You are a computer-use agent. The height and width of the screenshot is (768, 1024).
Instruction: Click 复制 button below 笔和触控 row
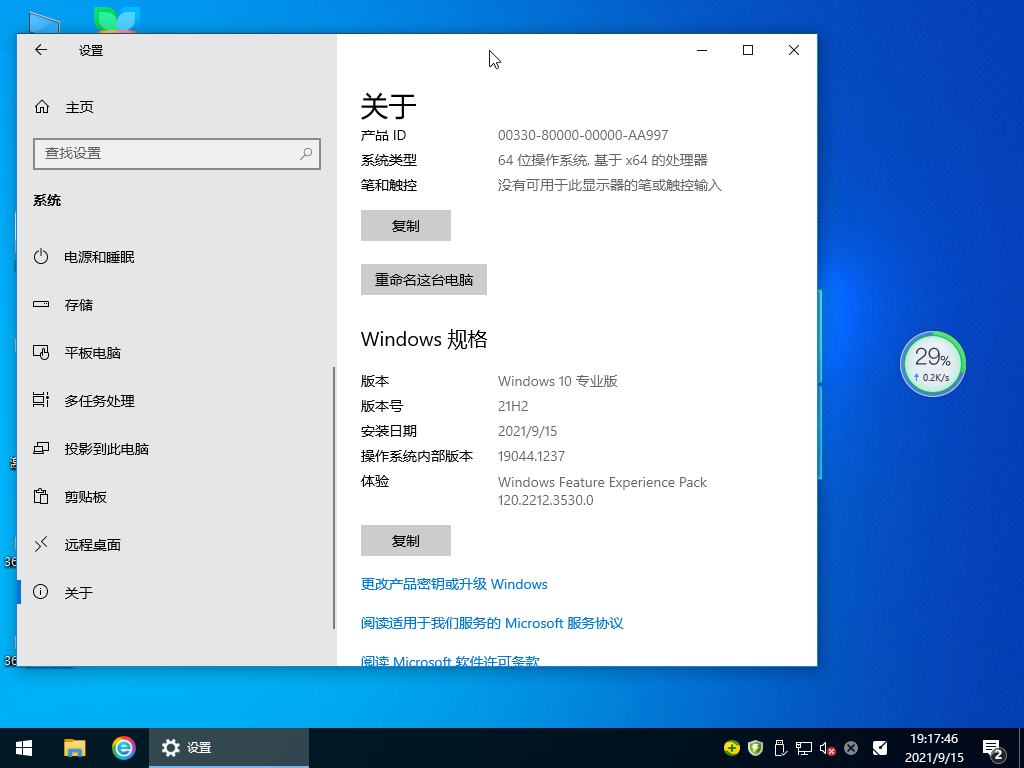click(405, 226)
